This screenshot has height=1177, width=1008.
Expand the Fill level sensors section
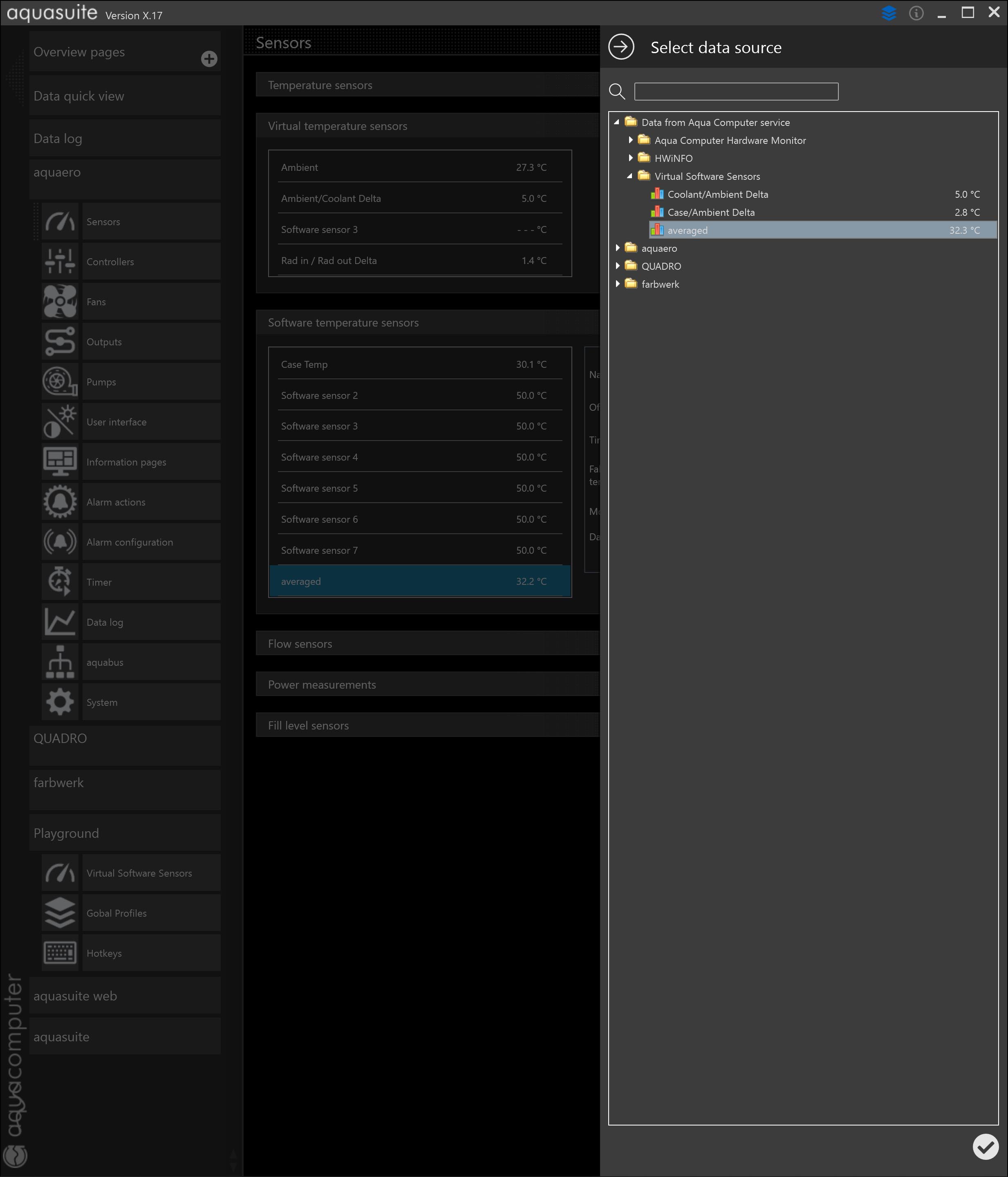(427, 725)
